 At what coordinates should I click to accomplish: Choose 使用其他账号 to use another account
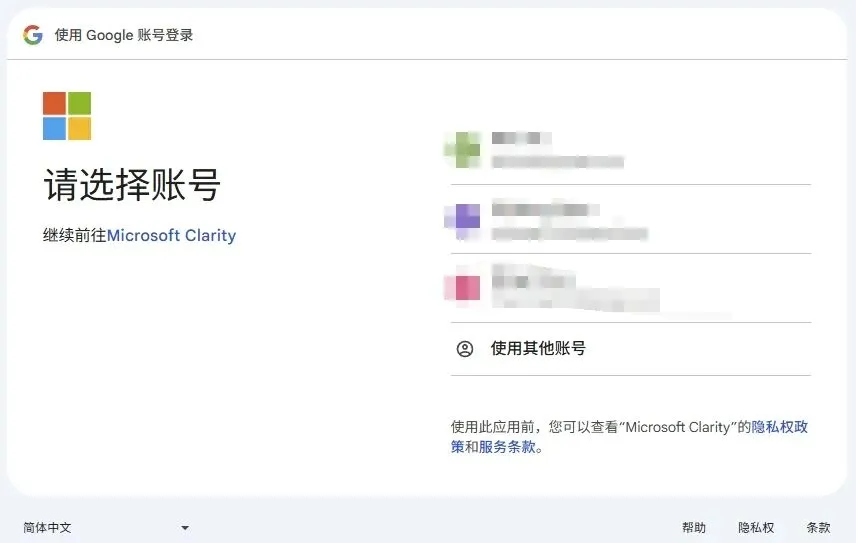tap(631, 349)
